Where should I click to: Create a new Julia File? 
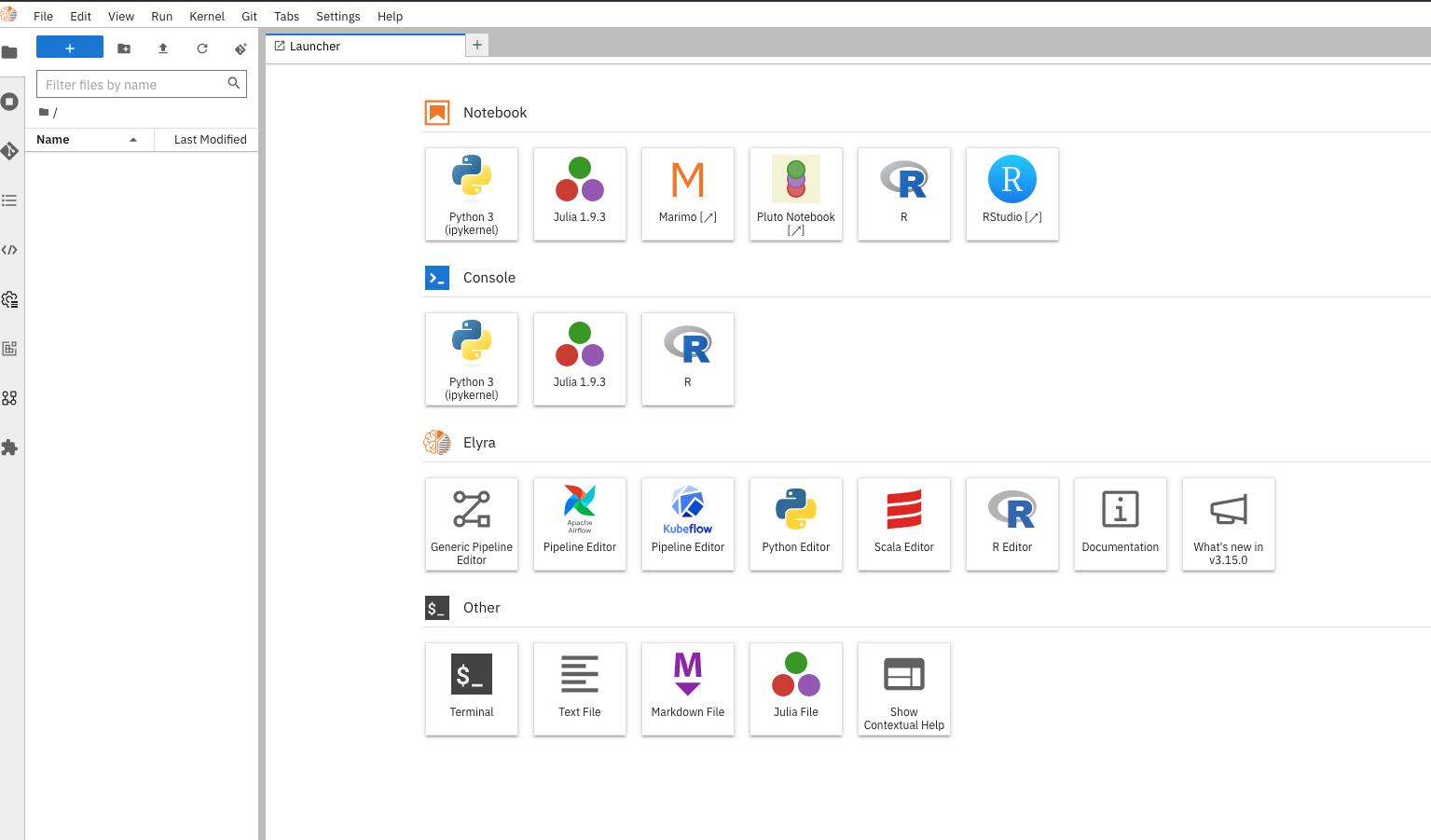[x=796, y=689]
